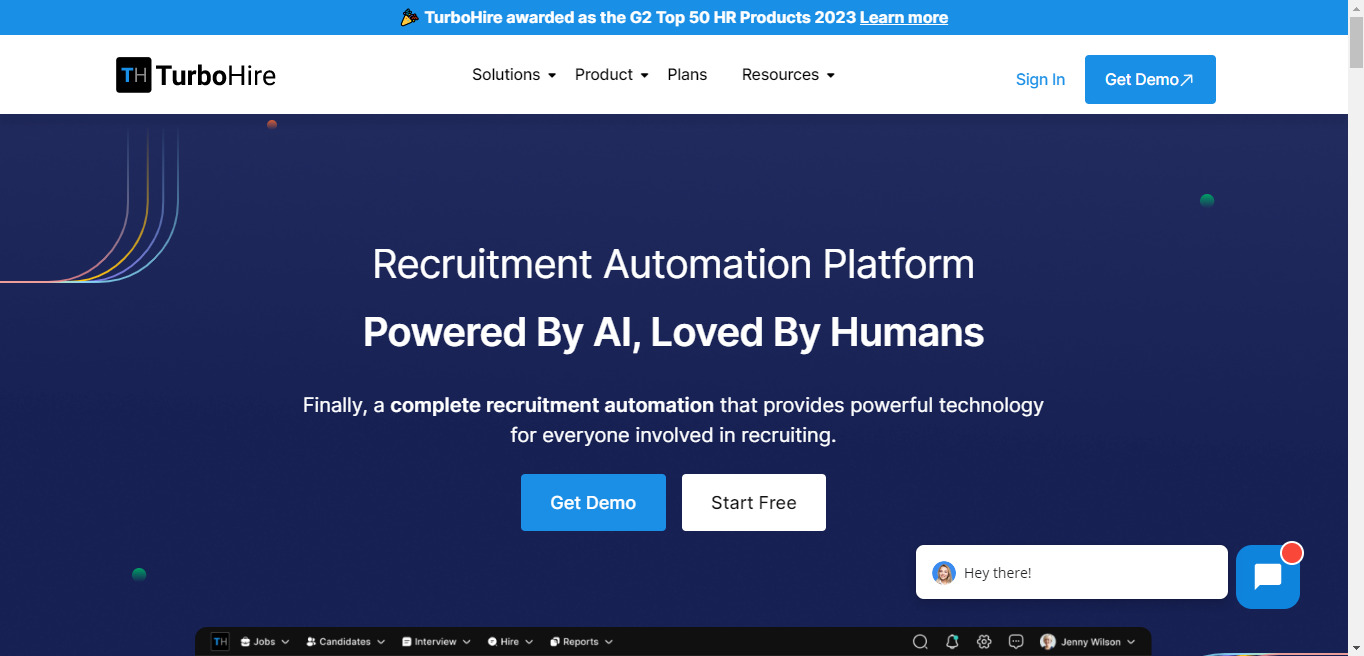Viewport: 1364px width, 656px height.
Task: Click the Hey there! chat message popup
Action: (x=1071, y=572)
